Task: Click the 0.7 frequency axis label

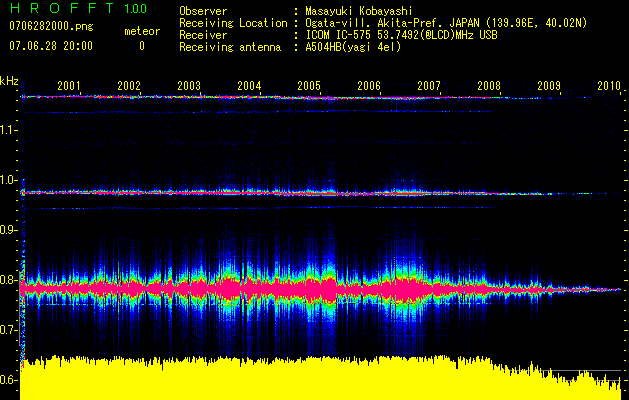Action: tap(9, 330)
